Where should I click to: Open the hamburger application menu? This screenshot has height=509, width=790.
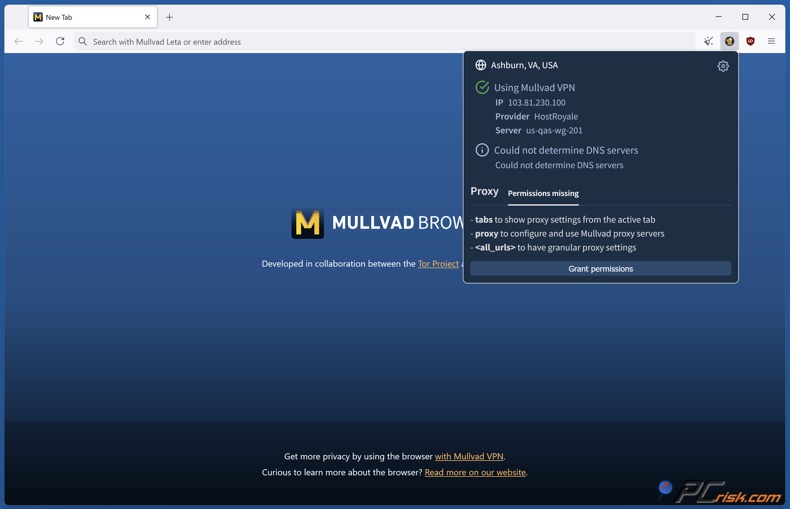(771, 41)
